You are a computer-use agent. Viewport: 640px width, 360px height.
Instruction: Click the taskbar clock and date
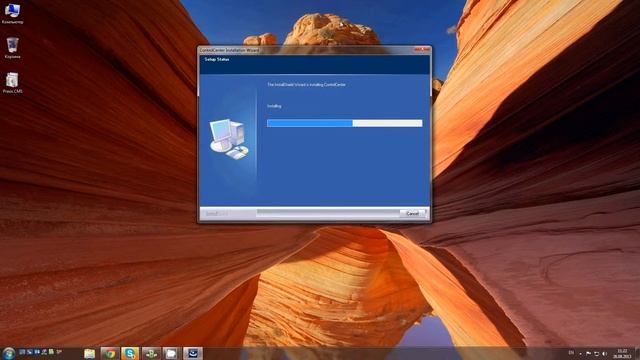point(622,353)
